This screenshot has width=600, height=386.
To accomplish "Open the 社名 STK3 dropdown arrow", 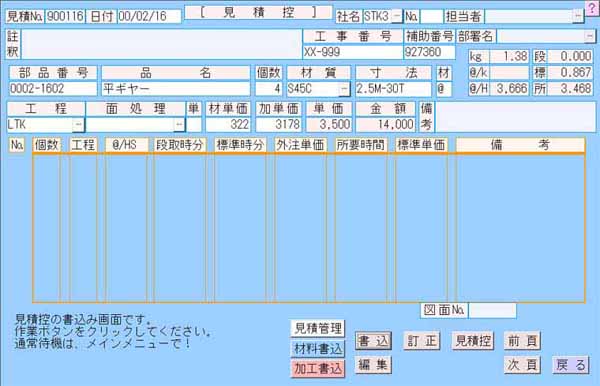I will point(397,16).
